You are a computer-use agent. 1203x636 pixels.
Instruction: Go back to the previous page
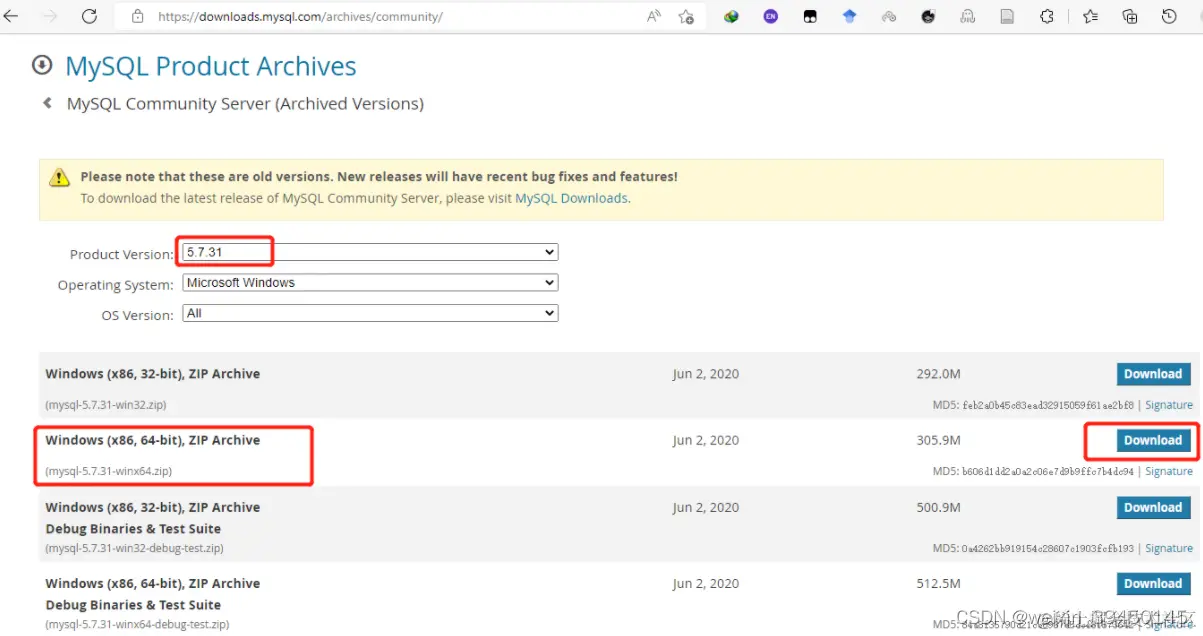[x=13, y=16]
